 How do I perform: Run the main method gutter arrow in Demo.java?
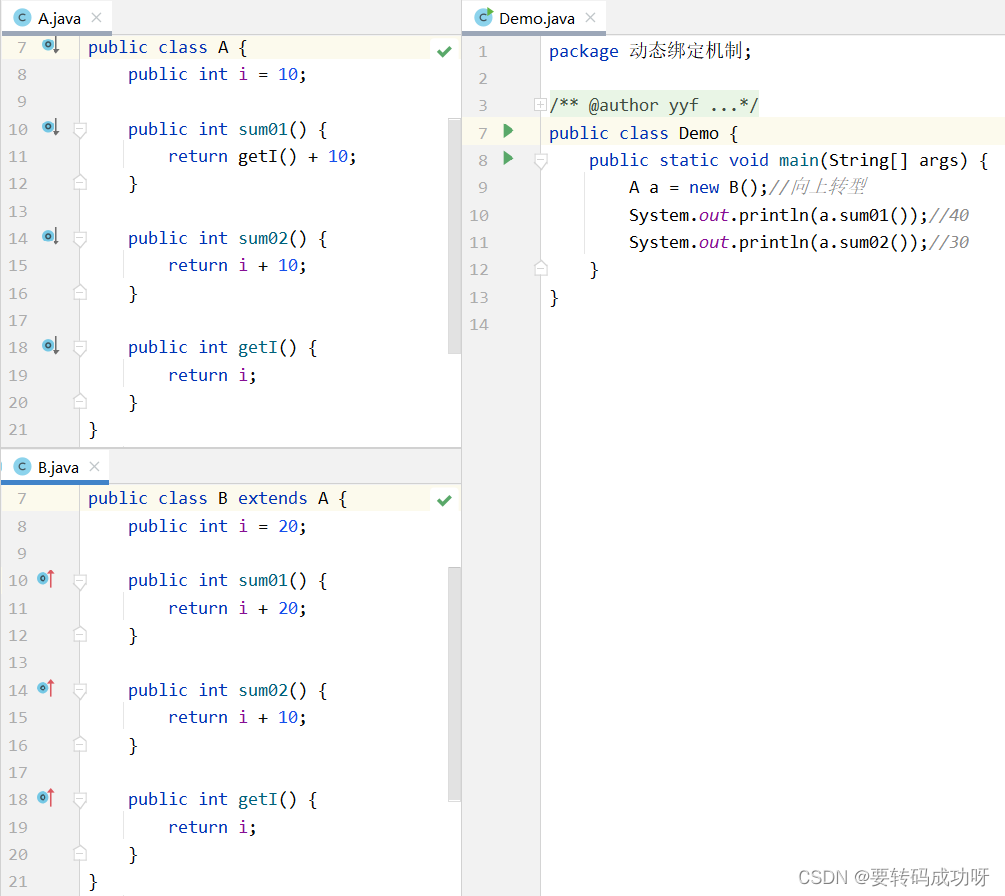coord(507,159)
